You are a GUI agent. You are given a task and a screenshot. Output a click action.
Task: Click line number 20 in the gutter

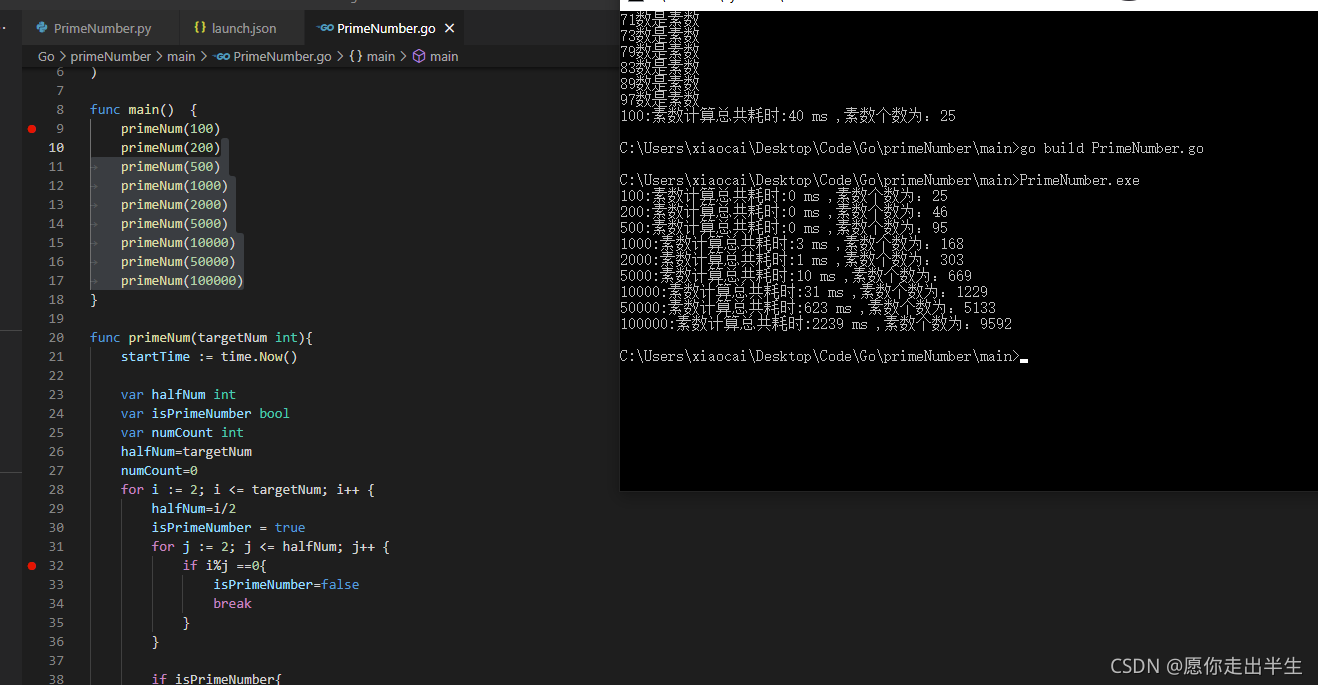point(56,337)
